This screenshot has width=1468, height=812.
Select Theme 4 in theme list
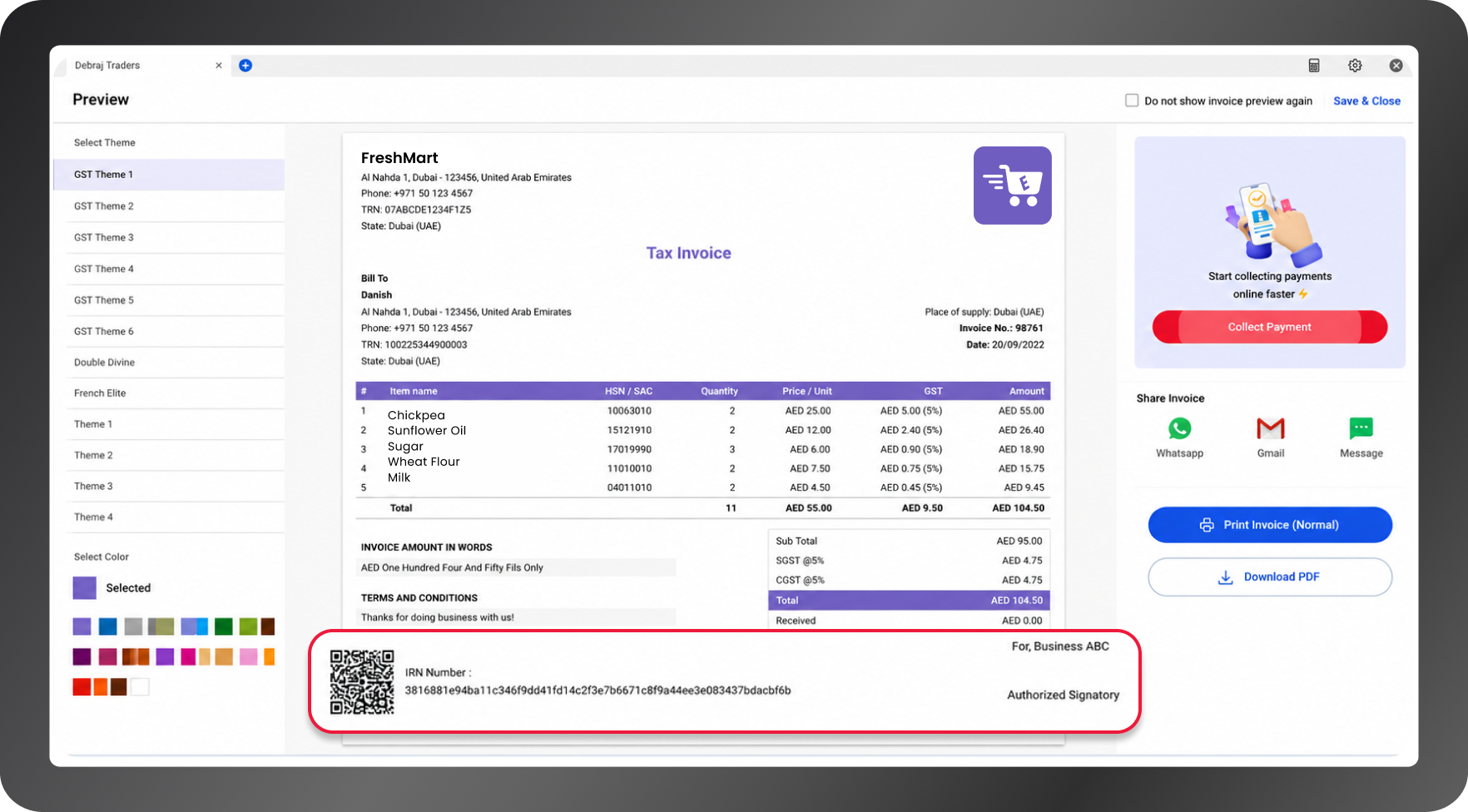click(175, 517)
